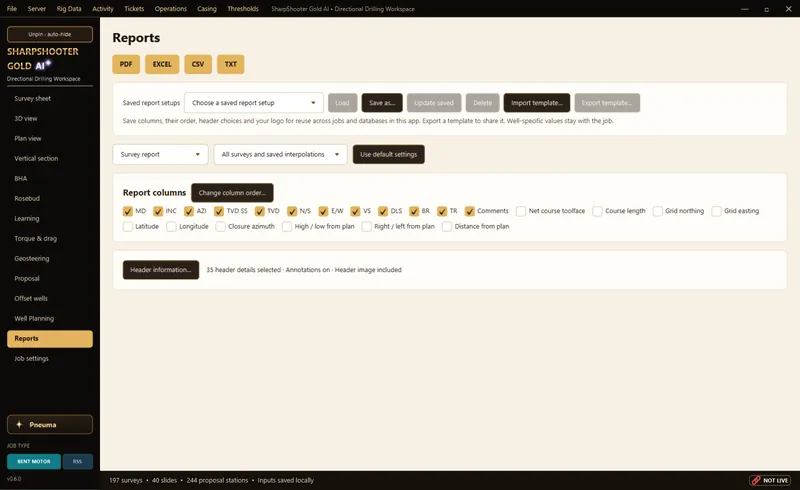Viewport: 800px width, 490px height.
Task: Go to Well Planning page
Action: coord(50,318)
